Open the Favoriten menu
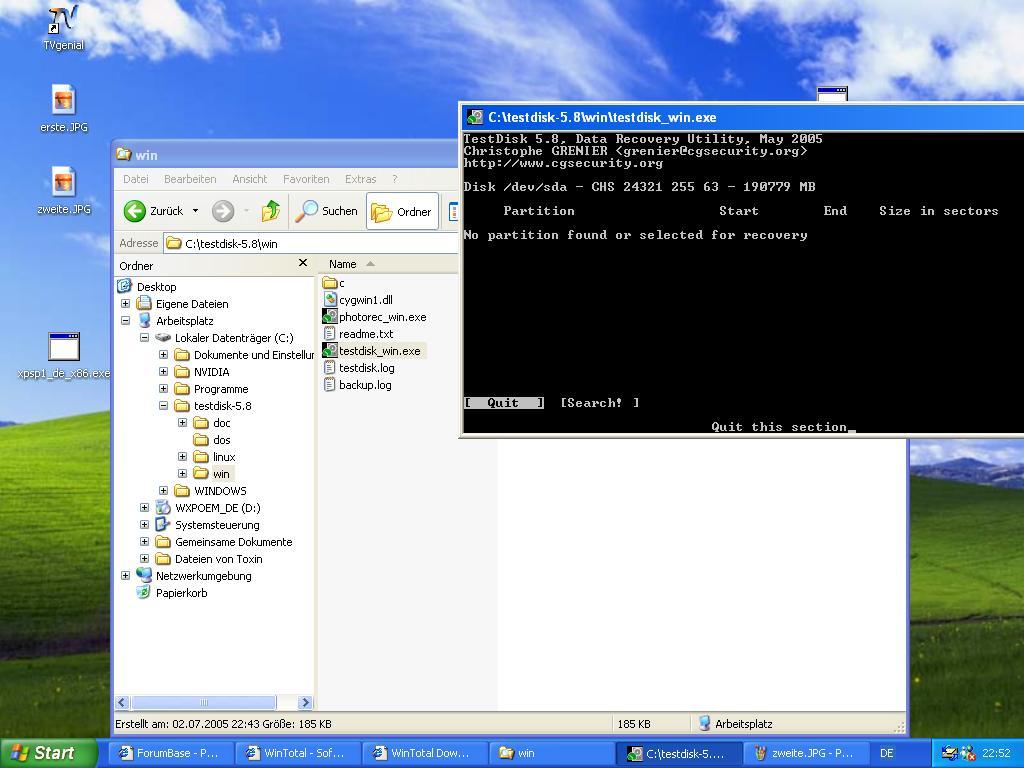This screenshot has width=1024, height=768. pyautogui.click(x=306, y=179)
